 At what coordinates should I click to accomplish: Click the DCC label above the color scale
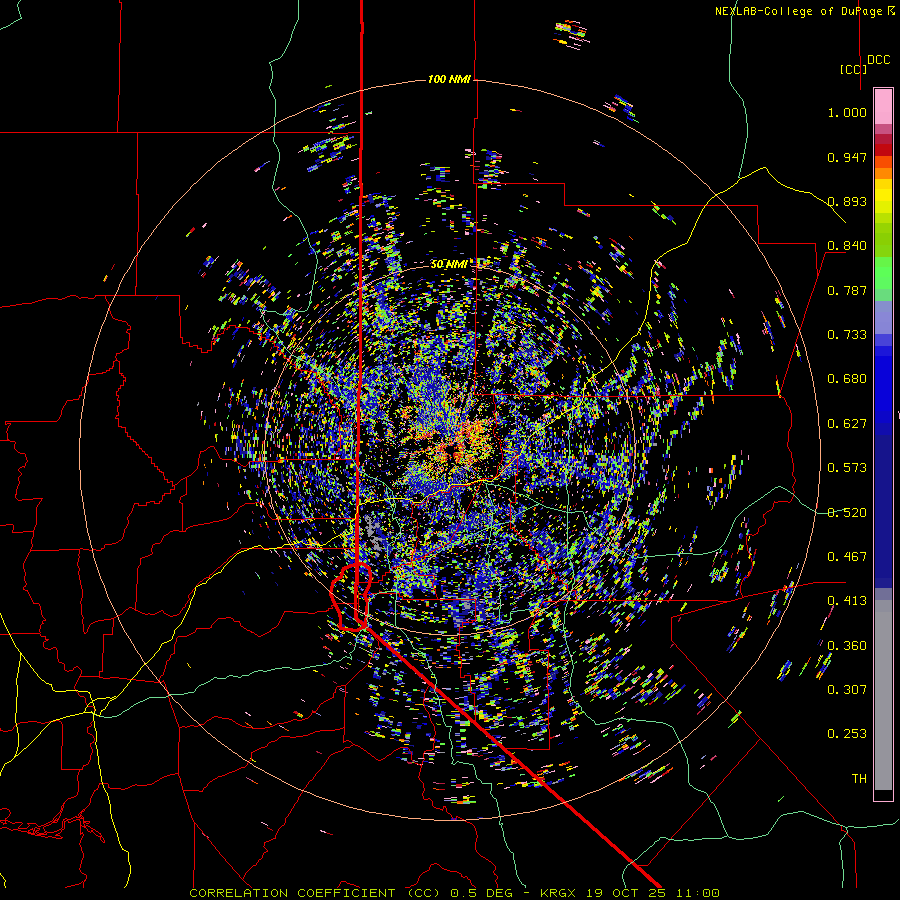pos(879,60)
